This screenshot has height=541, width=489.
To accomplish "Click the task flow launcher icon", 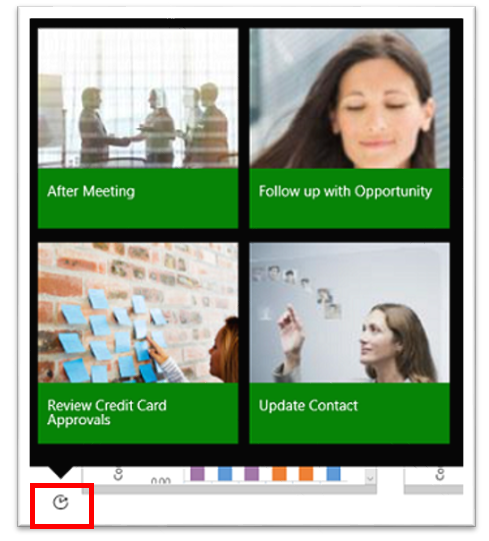I will pos(61,502).
